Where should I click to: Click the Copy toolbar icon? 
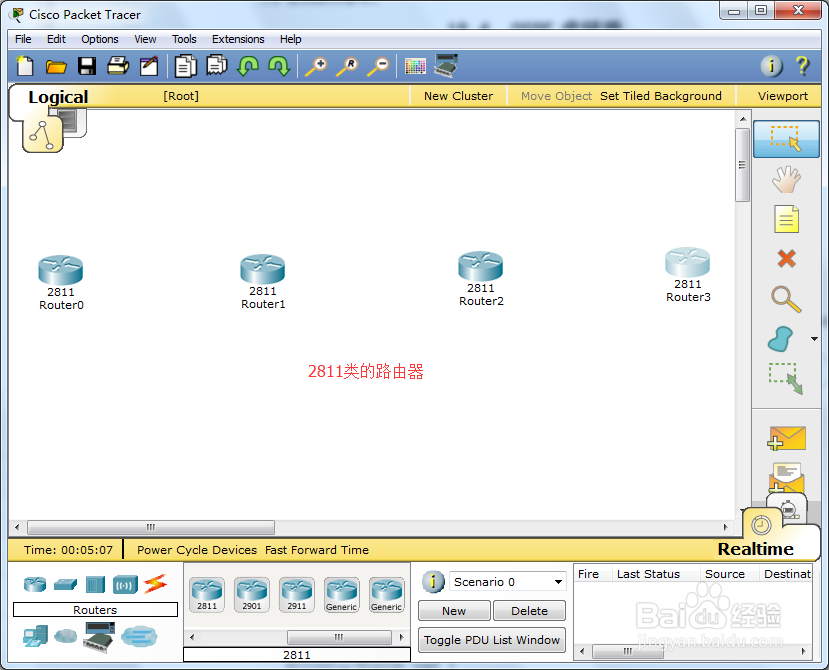point(186,66)
